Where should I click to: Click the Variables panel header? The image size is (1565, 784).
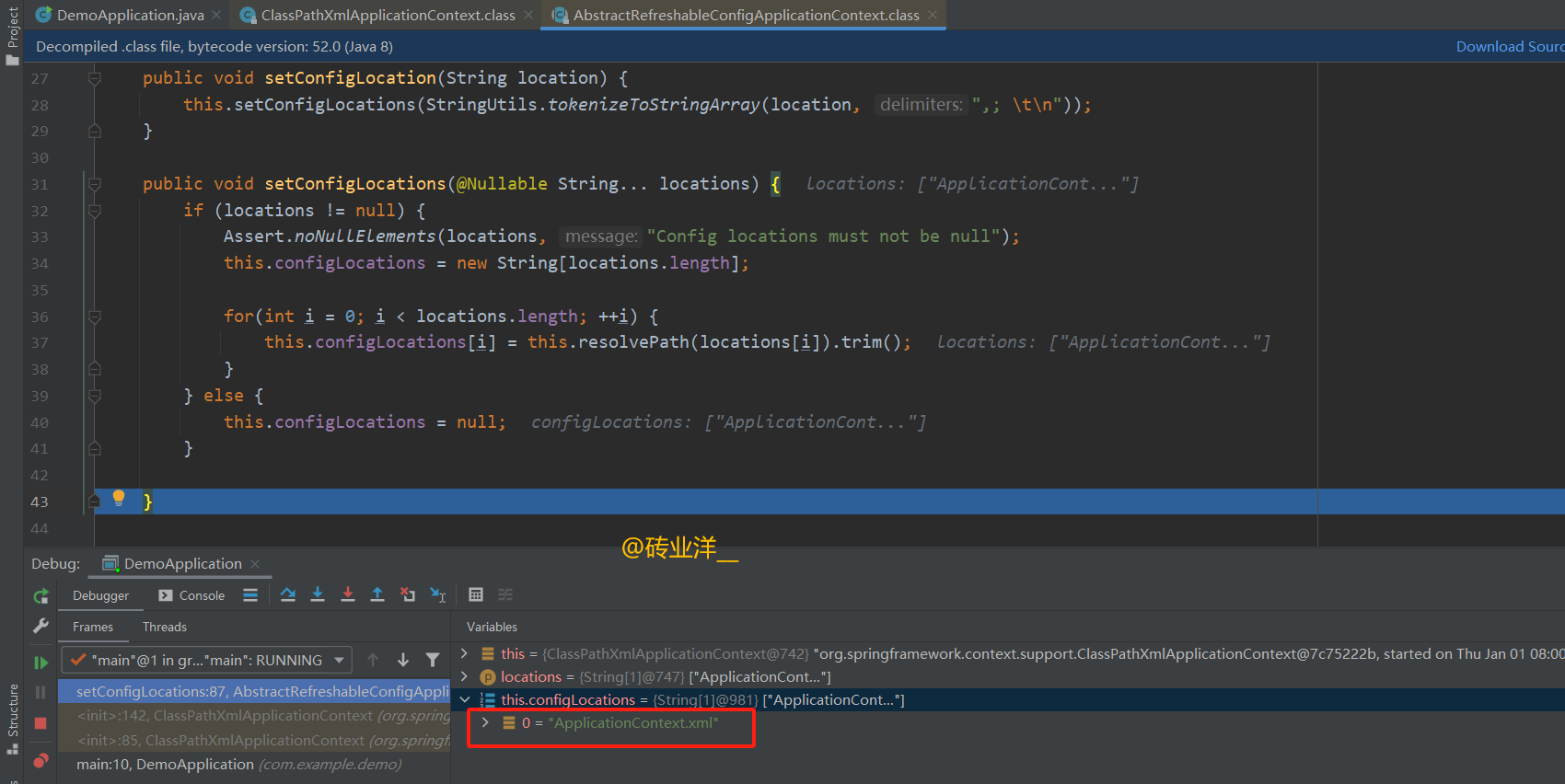coord(492,627)
